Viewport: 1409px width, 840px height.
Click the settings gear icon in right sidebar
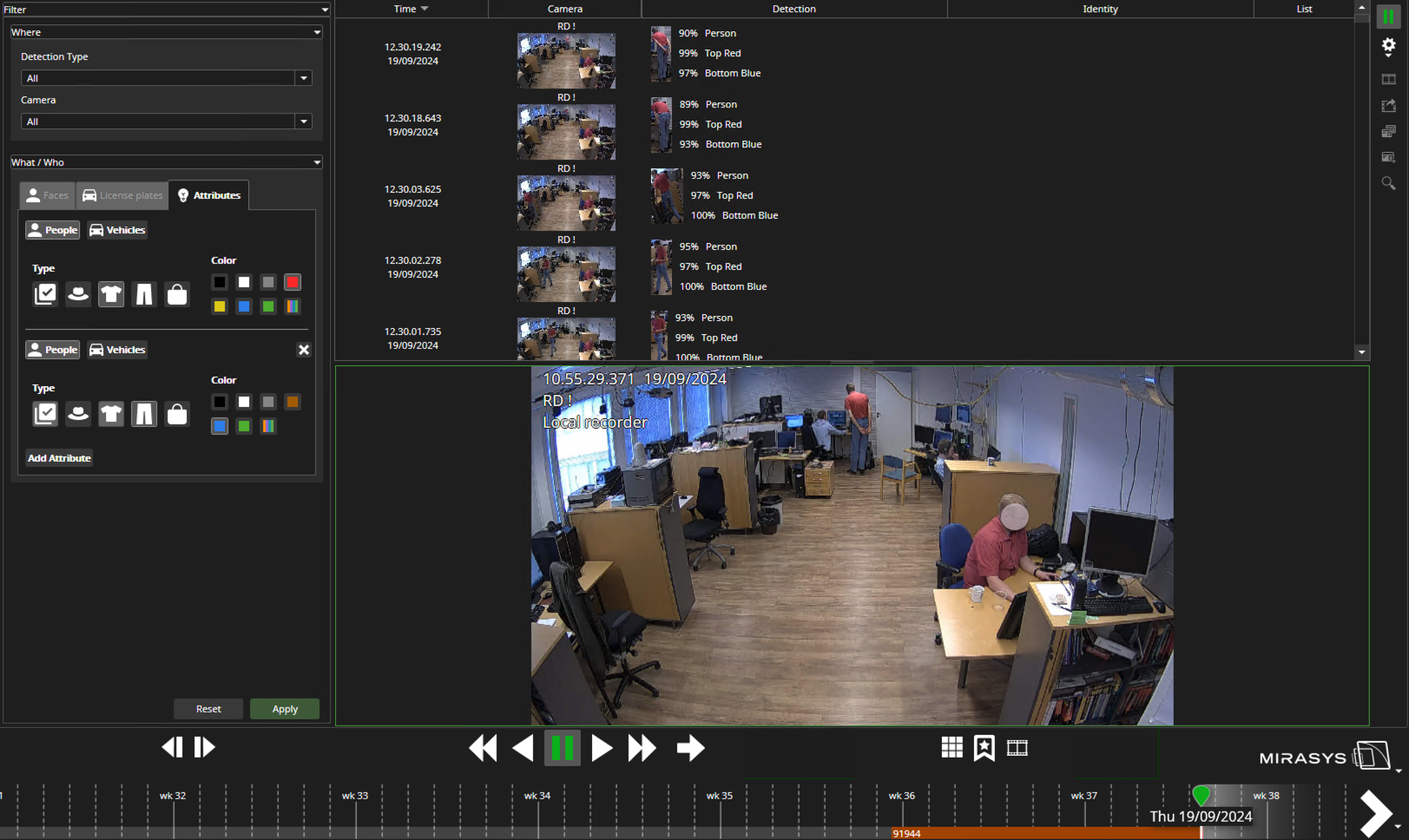click(1388, 46)
